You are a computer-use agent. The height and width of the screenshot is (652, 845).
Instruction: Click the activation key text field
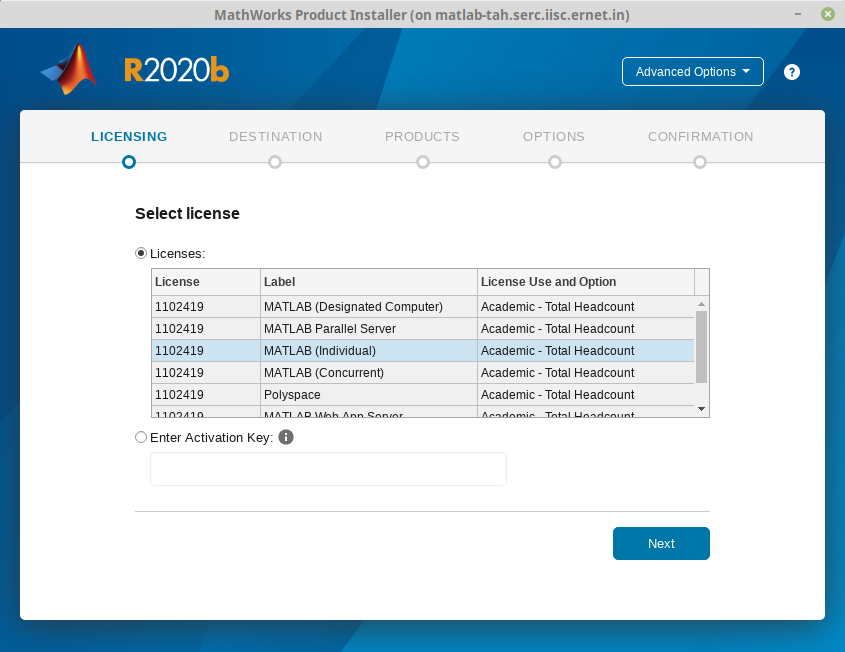coord(328,469)
